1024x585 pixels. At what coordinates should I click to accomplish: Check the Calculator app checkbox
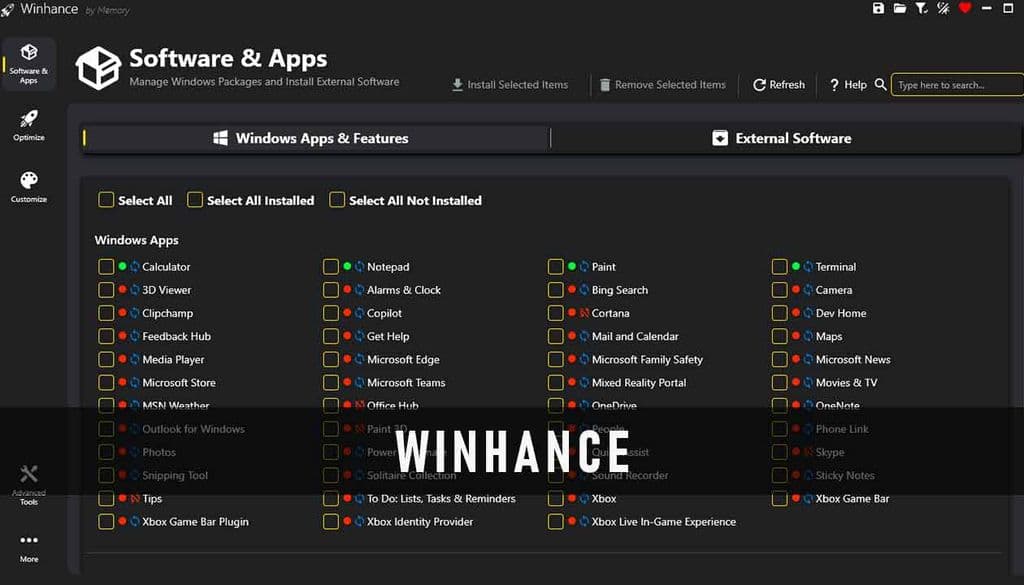click(x=106, y=267)
